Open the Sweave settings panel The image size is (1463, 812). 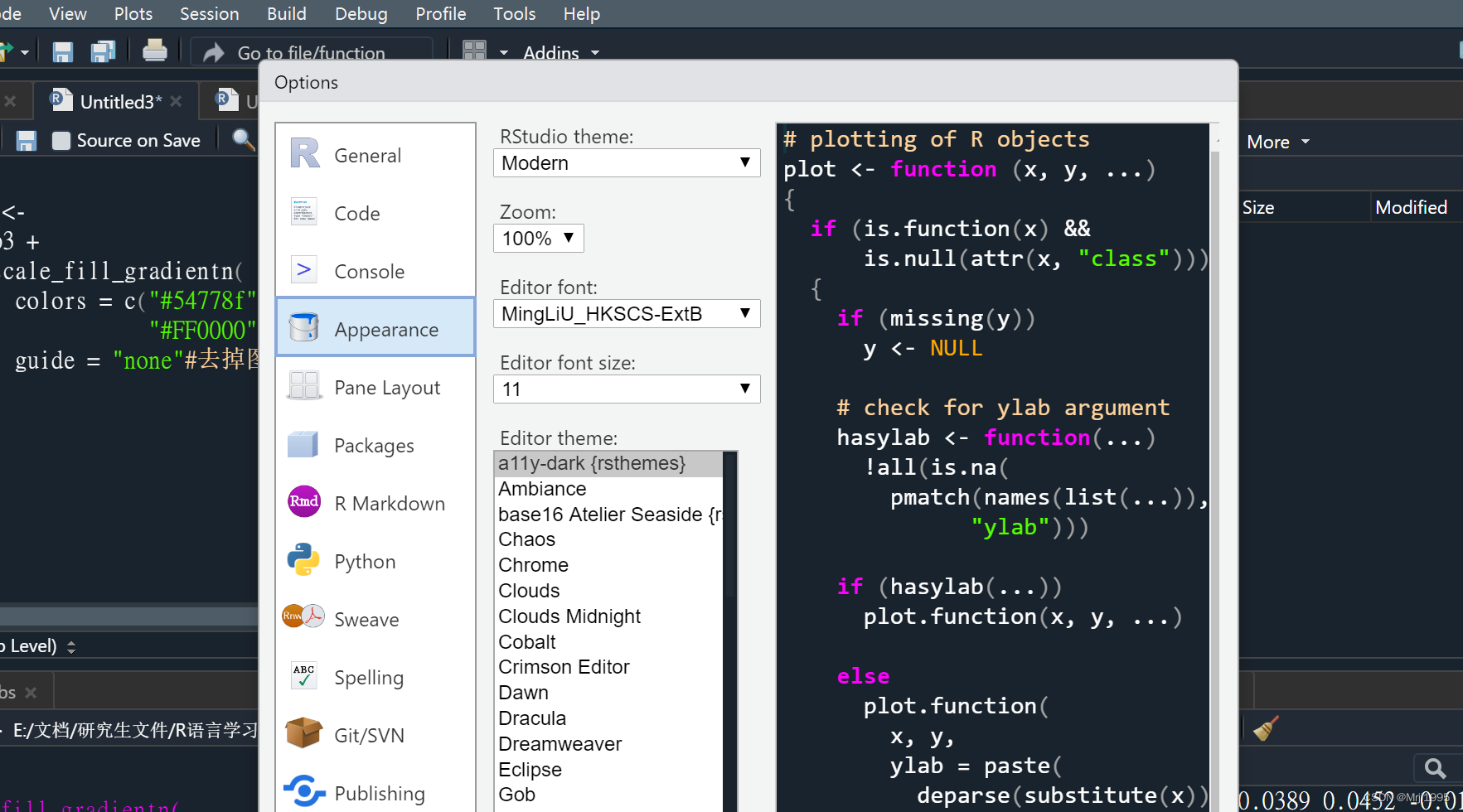[366, 618]
